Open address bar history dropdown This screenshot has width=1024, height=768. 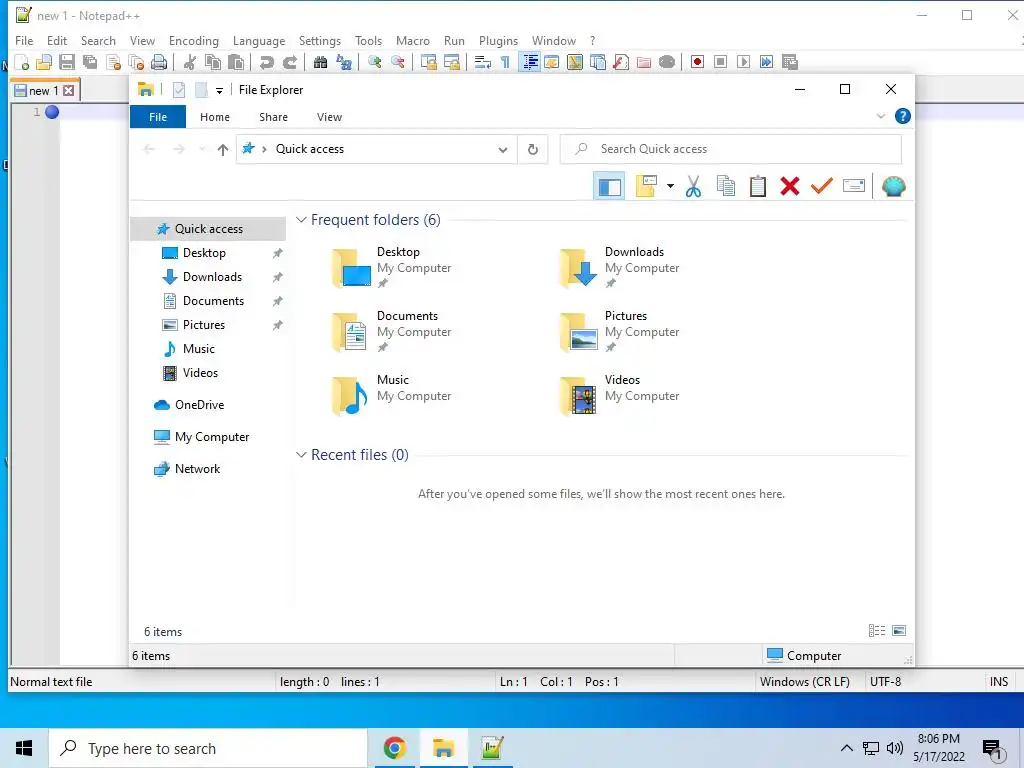tap(503, 150)
